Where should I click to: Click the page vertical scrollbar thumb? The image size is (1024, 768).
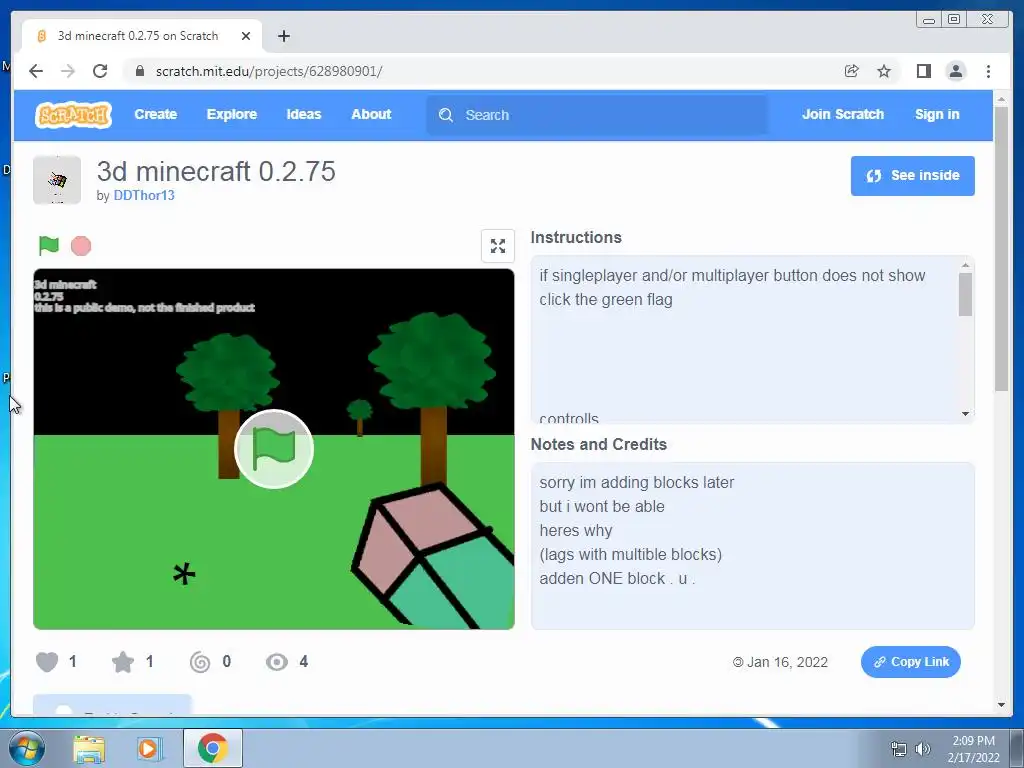pos(1001,248)
